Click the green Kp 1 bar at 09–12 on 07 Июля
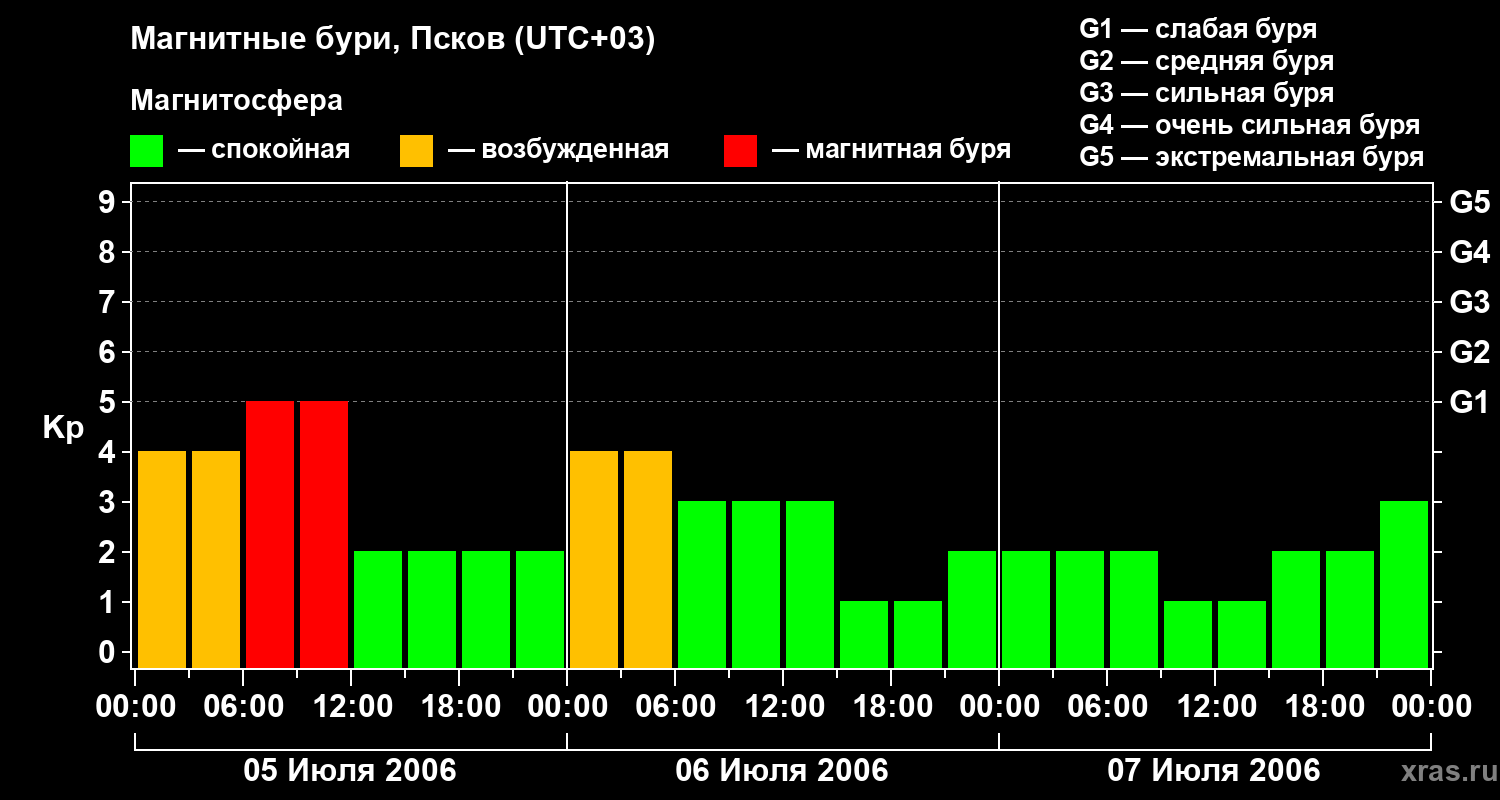The width and height of the screenshot is (1500, 800). click(x=1188, y=635)
